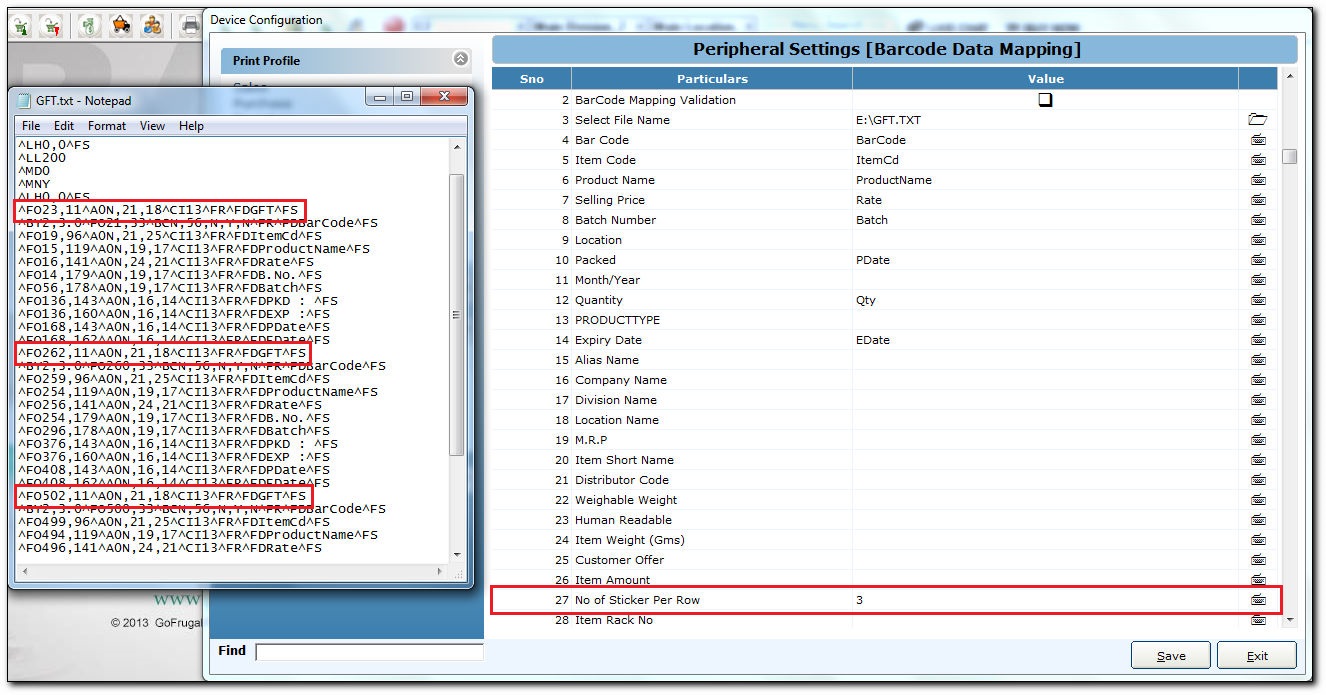Click Notepad vertical scrollbar down arrow

(x=457, y=554)
